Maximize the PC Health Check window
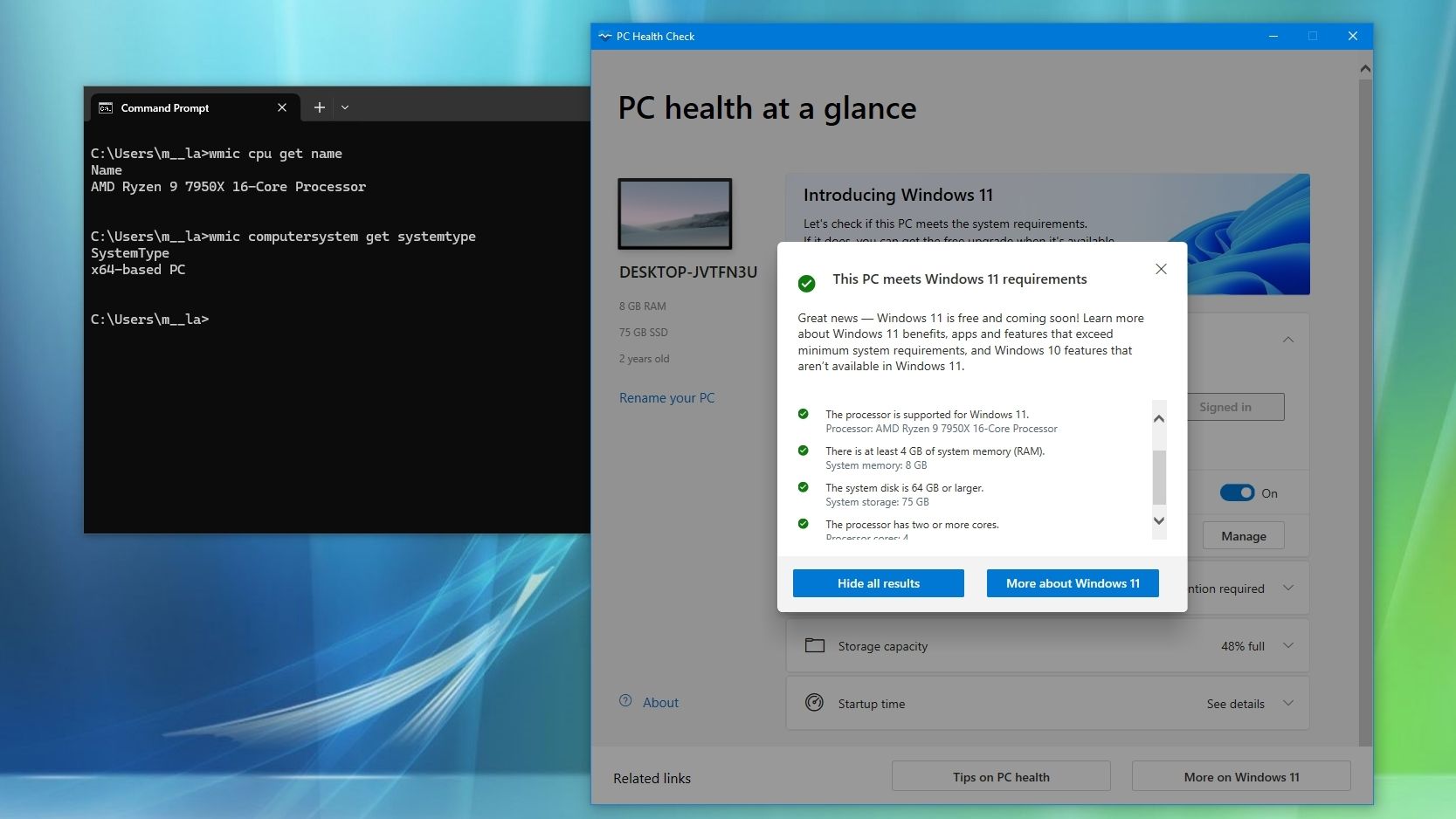 tap(1313, 36)
